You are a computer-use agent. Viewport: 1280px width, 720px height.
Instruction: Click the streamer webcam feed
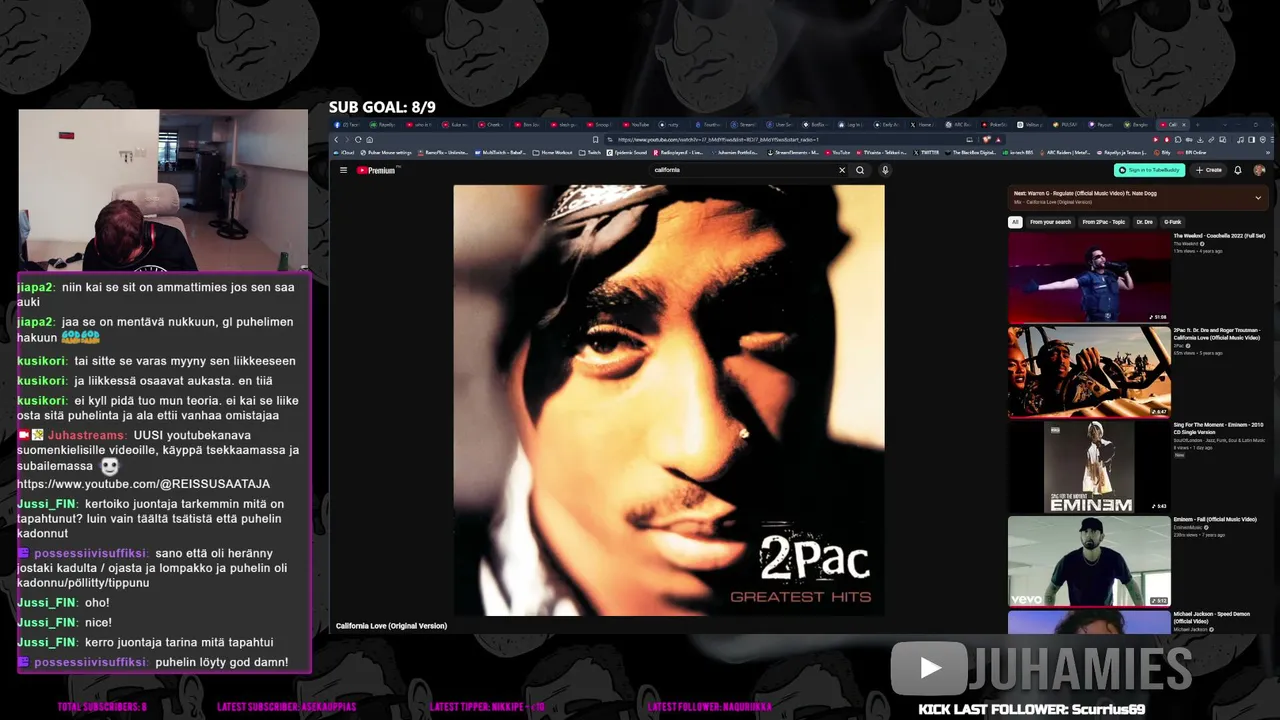[163, 190]
